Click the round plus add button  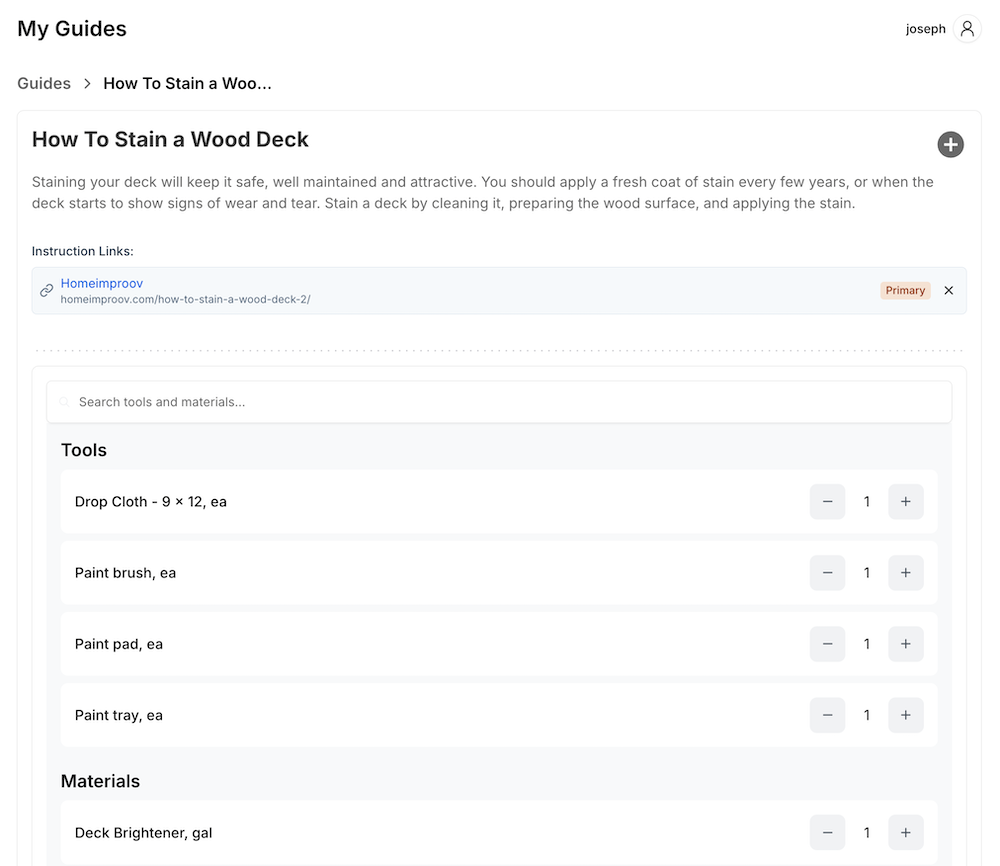(x=950, y=145)
